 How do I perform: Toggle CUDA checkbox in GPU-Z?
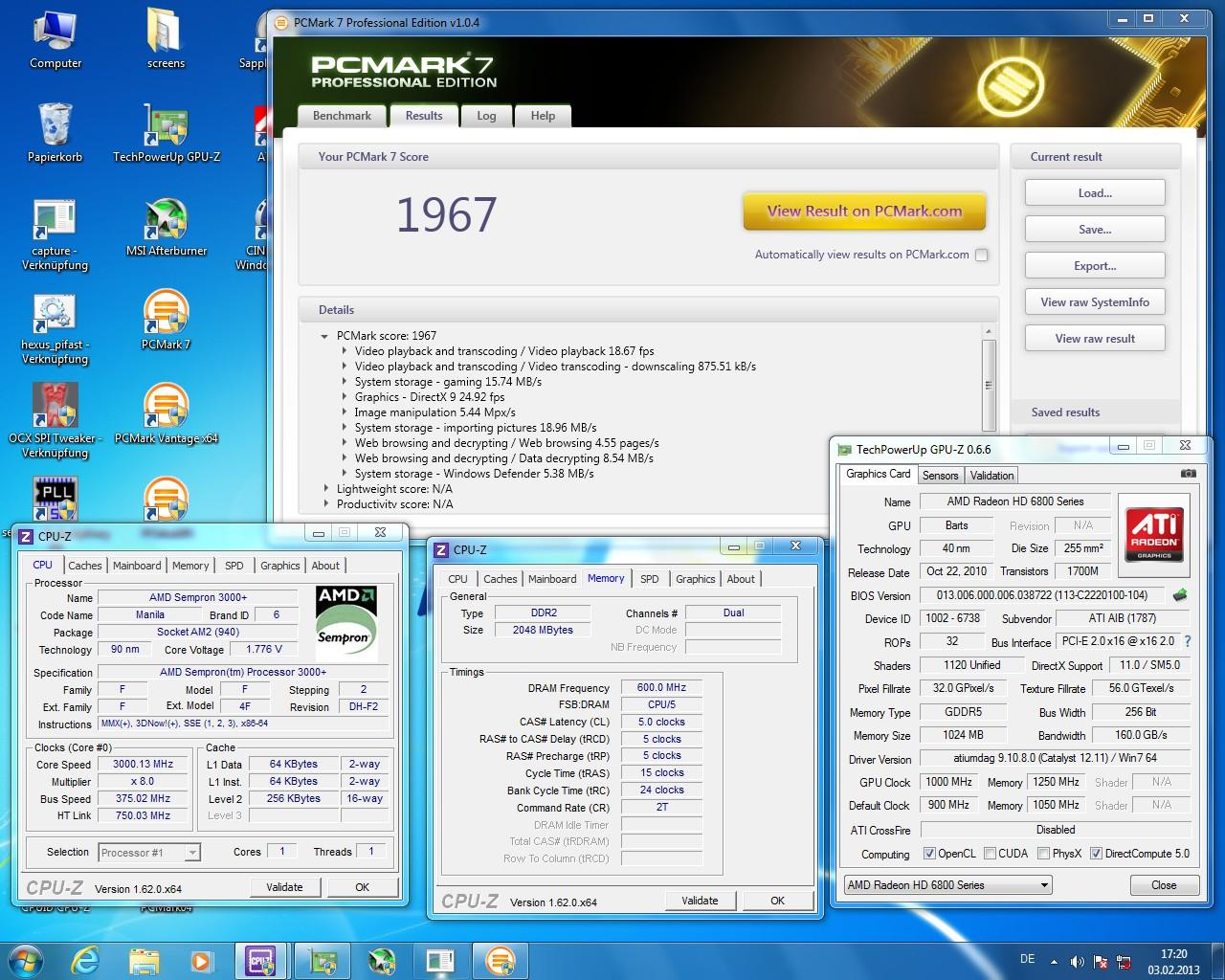point(990,854)
